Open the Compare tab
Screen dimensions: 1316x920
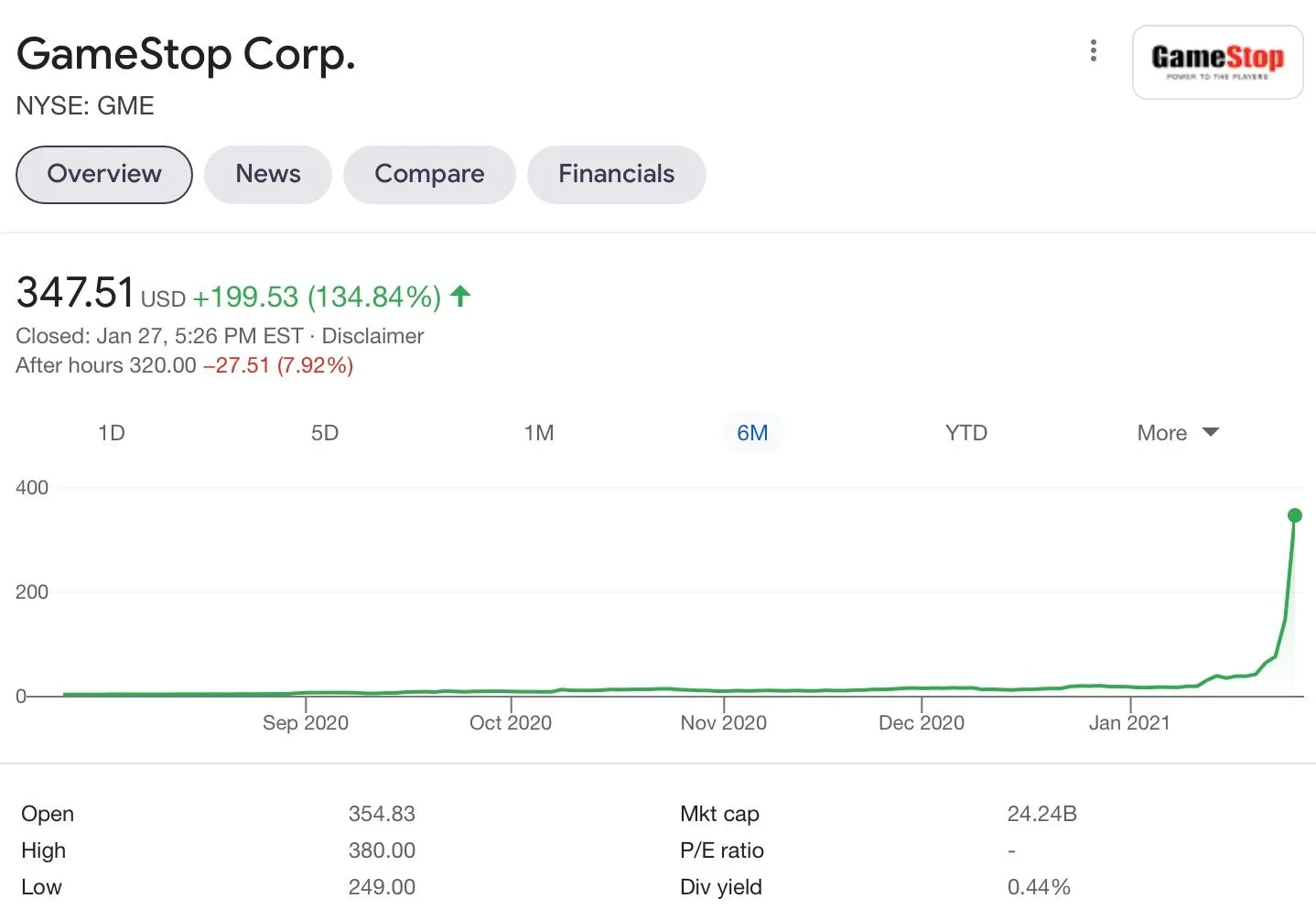(x=429, y=174)
